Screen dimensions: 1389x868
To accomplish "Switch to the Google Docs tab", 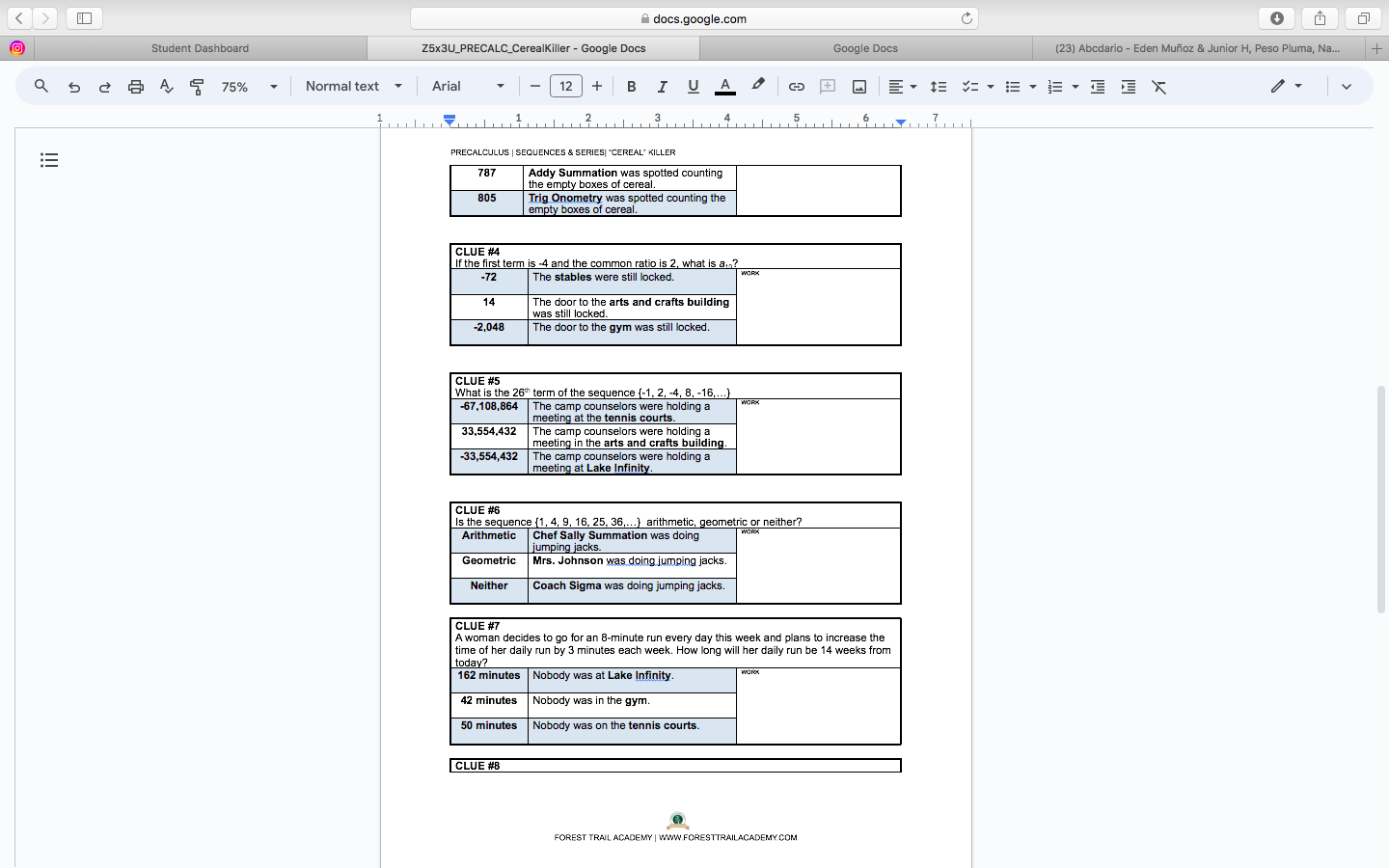I will 865,47.
